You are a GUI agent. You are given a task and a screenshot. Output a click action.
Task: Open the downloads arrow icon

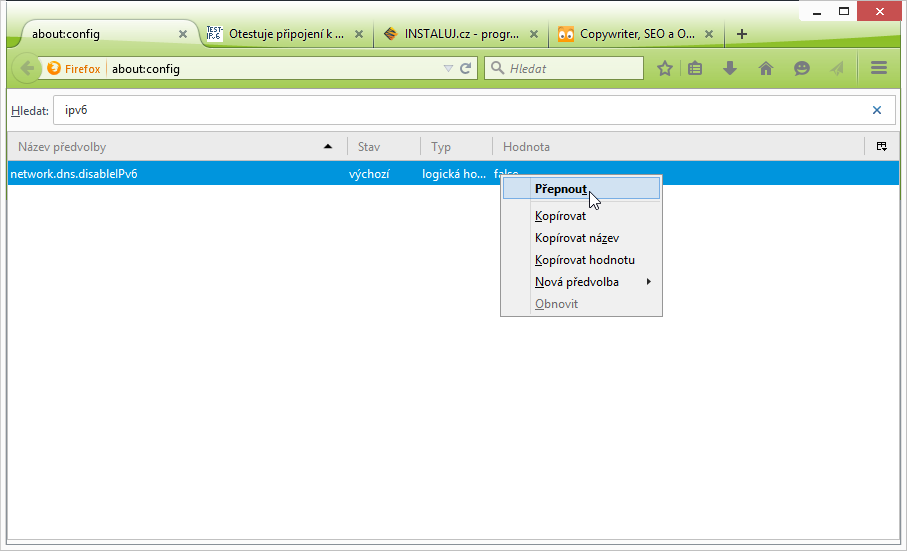point(730,68)
